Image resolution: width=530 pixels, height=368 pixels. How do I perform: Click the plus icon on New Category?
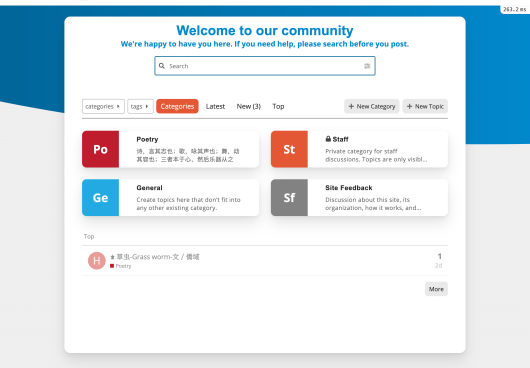351,106
